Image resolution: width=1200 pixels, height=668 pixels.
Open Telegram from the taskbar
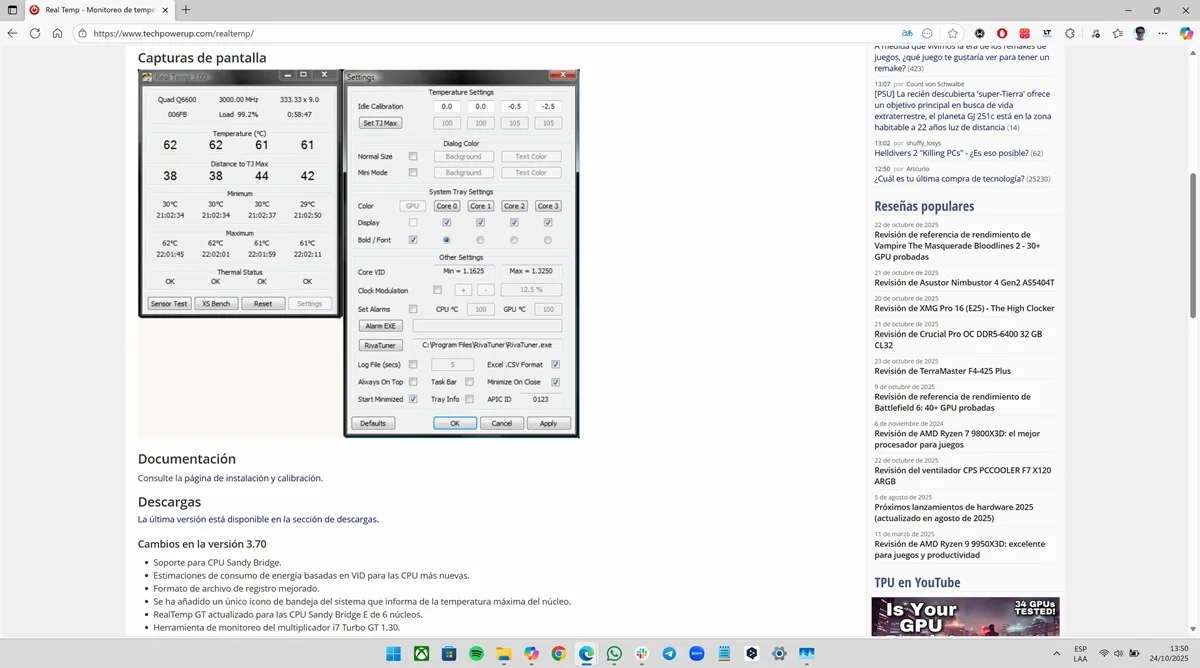pyautogui.click(x=669, y=653)
